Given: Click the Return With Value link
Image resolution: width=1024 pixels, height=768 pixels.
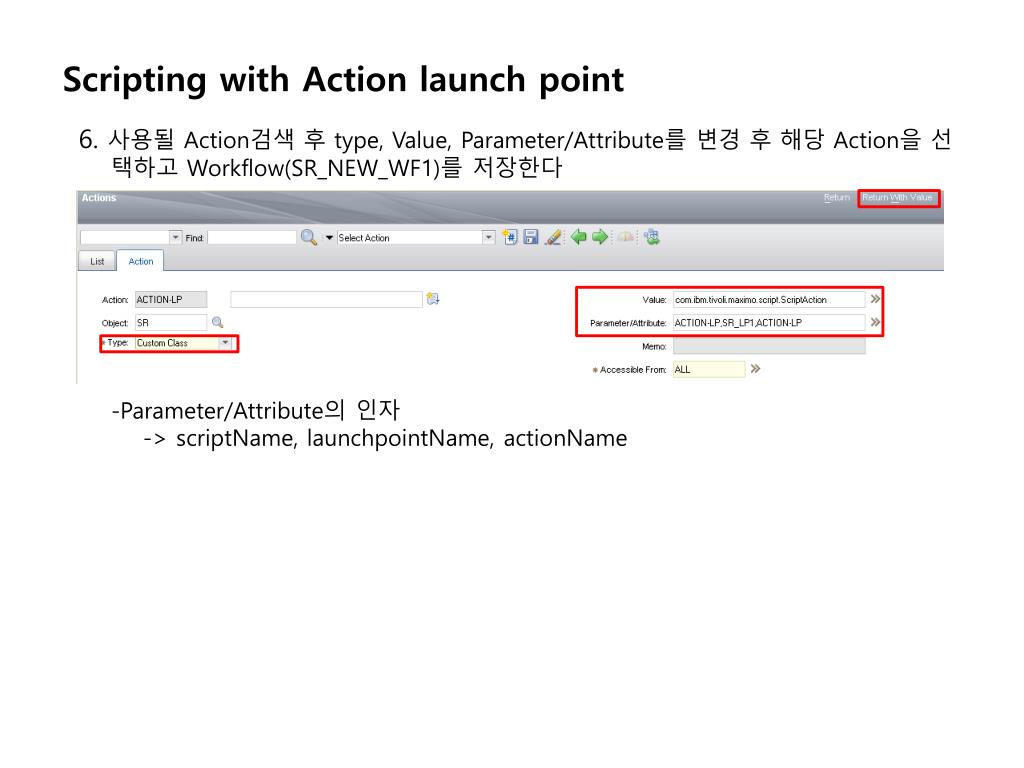Looking at the screenshot, I should (897, 197).
